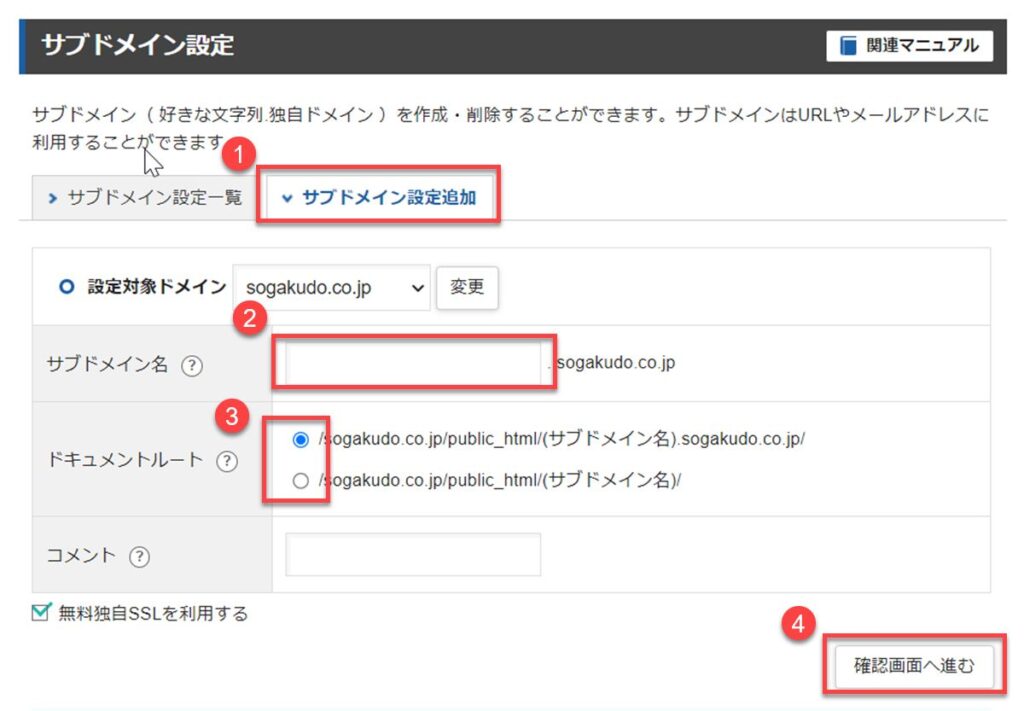The image size is (1024, 711).
Task: Click help icon next to サブドメイン名
Action: pos(191,365)
